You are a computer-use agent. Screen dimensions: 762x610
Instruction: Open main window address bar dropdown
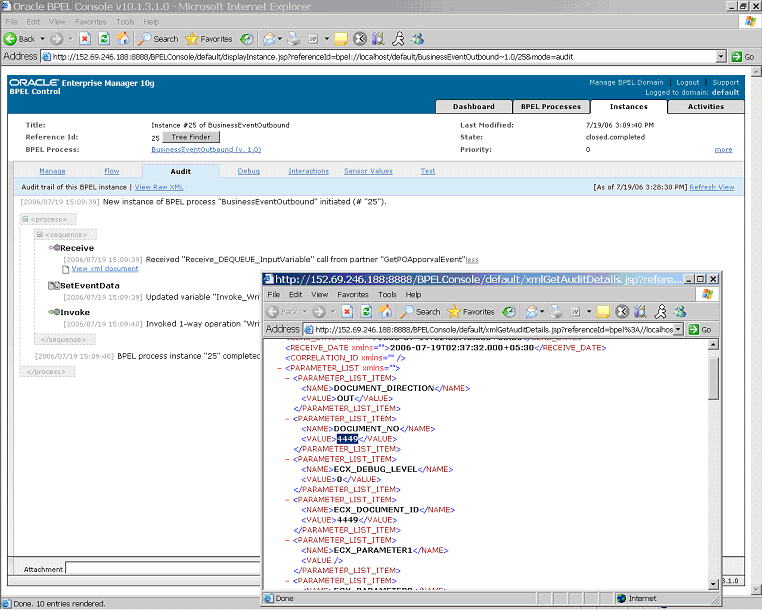721,57
